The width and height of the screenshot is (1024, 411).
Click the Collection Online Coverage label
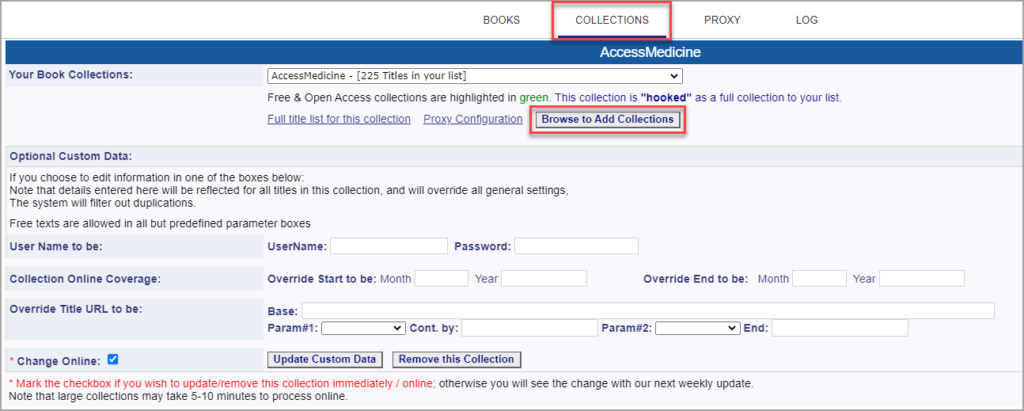pyautogui.click(x=85, y=278)
